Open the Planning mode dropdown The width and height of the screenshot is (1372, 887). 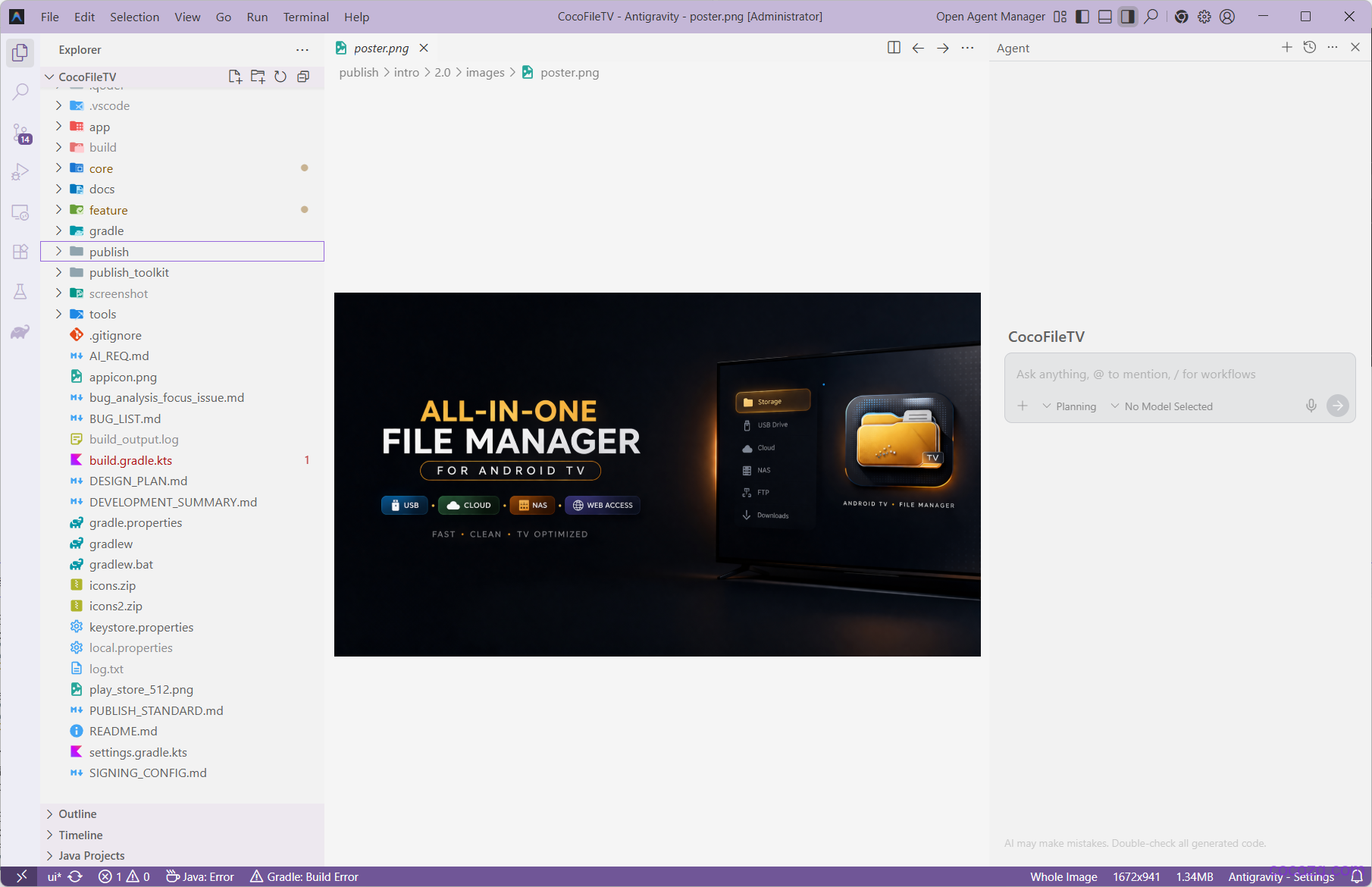(x=1069, y=406)
